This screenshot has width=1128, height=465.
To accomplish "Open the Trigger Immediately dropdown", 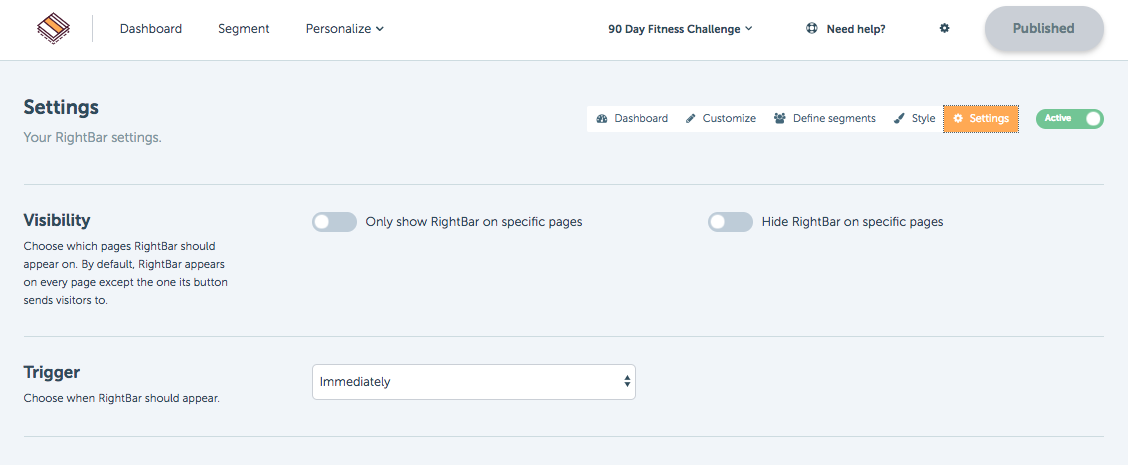I will coord(474,382).
